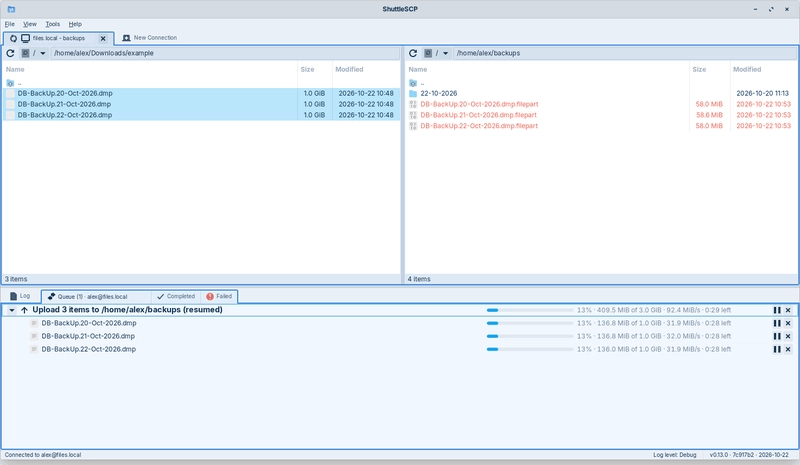Screen dimensions: 800x465
Task: Click the ShuttleSCP app icon in title bar
Action: [11, 9]
